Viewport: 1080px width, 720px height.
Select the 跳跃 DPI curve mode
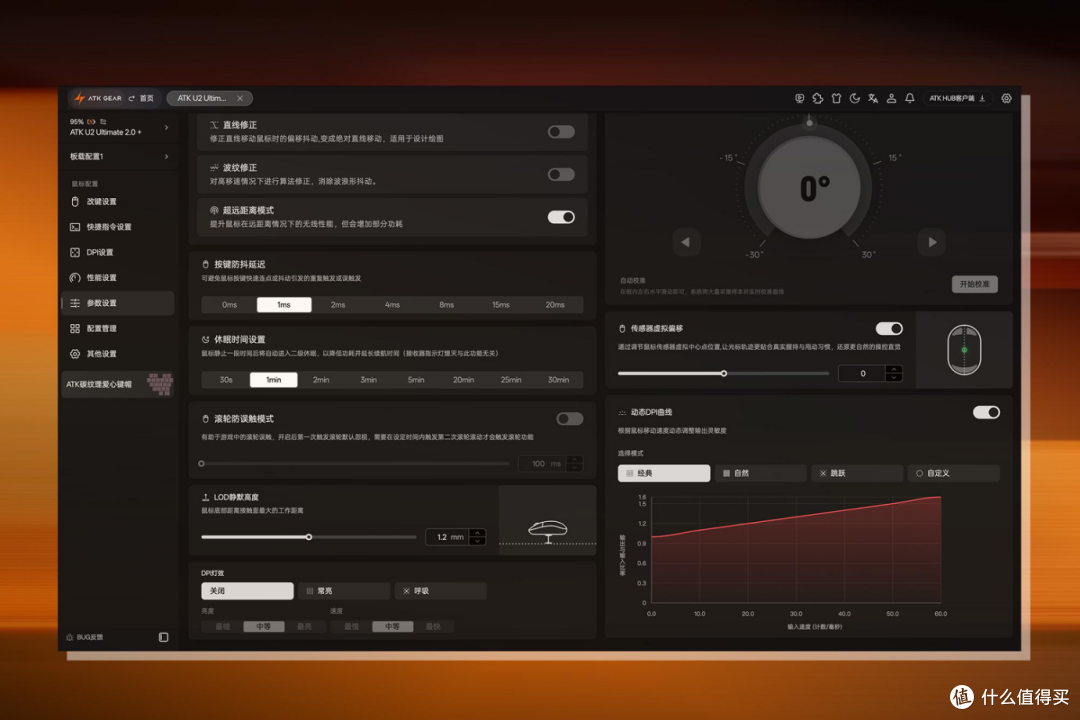pyautogui.click(x=857, y=473)
